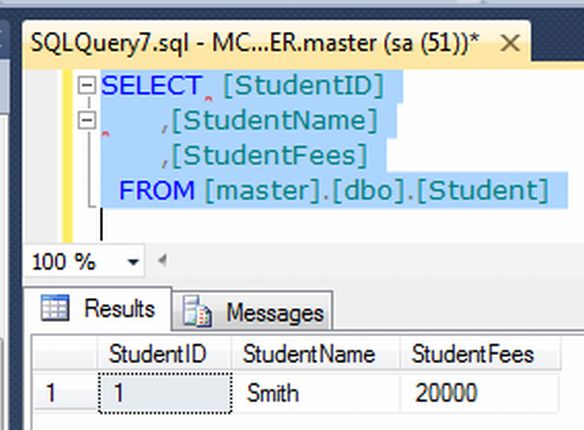Viewport: 584px width, 430px height.
Task: Select the StudentID cell with value 1
Action: tap(165, 392)
